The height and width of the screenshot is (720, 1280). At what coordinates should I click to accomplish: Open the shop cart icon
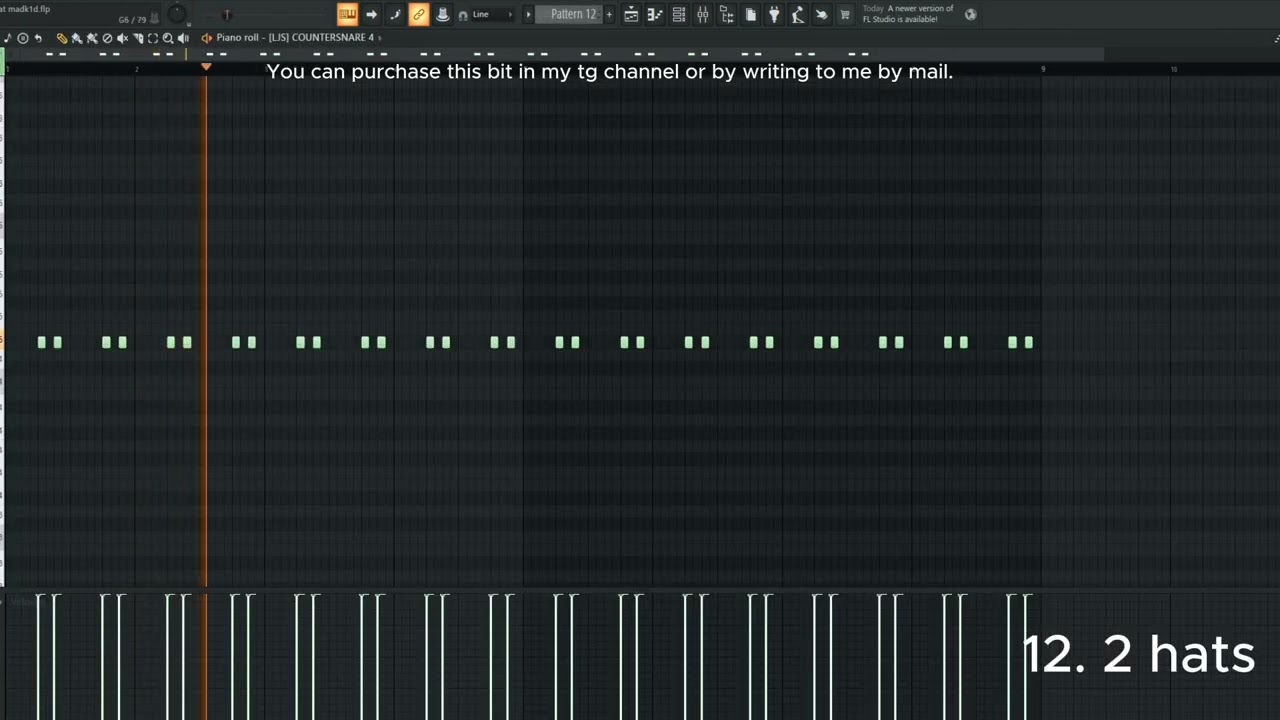point(845,14)
